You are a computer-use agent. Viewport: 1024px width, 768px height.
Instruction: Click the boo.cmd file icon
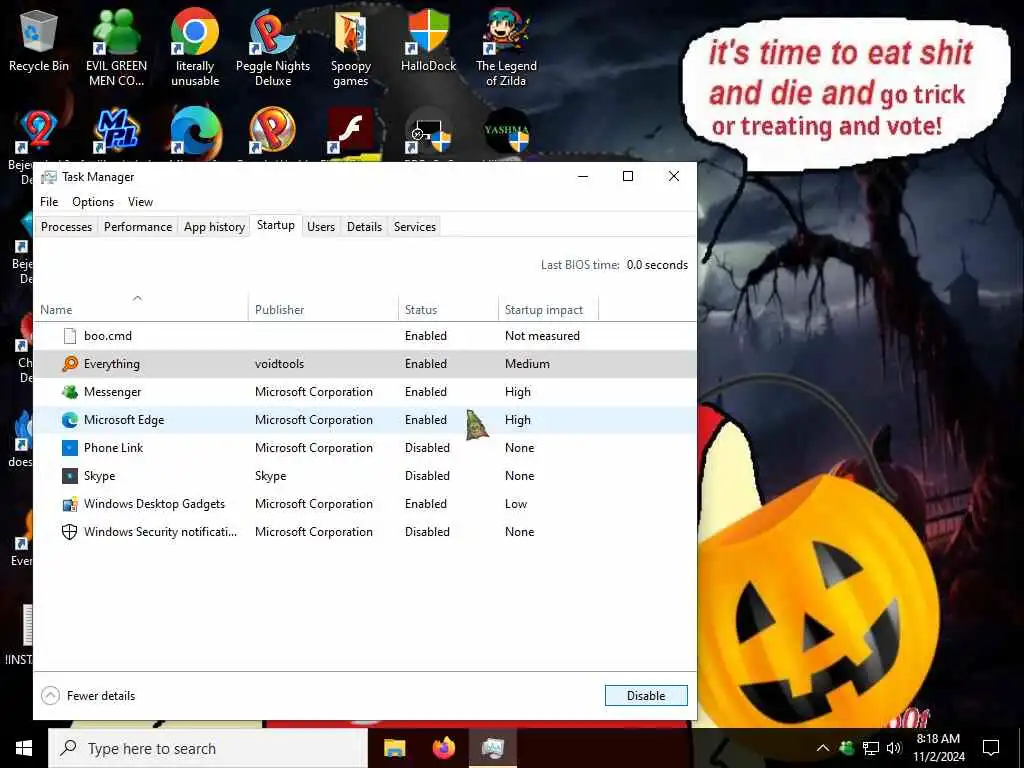pos(69,336)
